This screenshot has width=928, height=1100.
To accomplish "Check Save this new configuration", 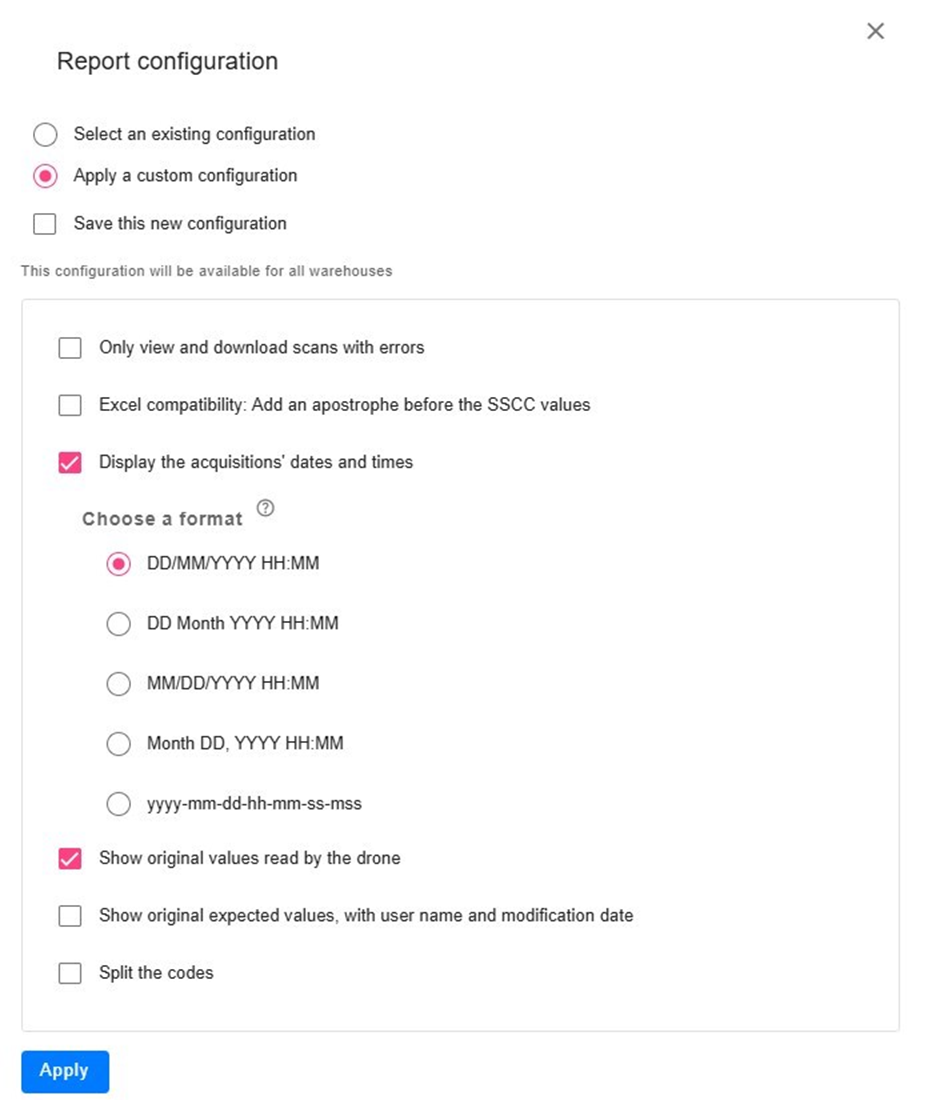I will (45, 224).
